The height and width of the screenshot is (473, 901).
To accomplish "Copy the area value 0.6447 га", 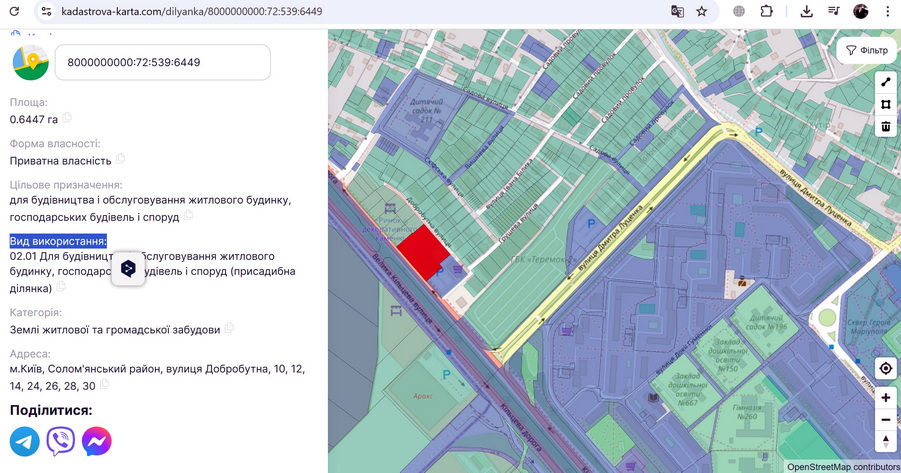I will 68,119.
